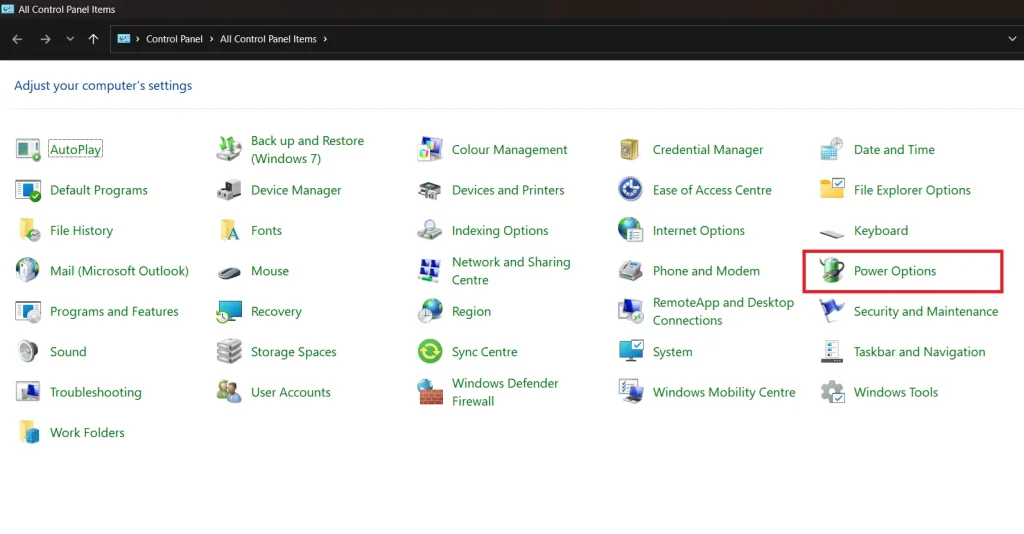
Task: Go up one level with Up arrow
Action: (x=93, y=39)
